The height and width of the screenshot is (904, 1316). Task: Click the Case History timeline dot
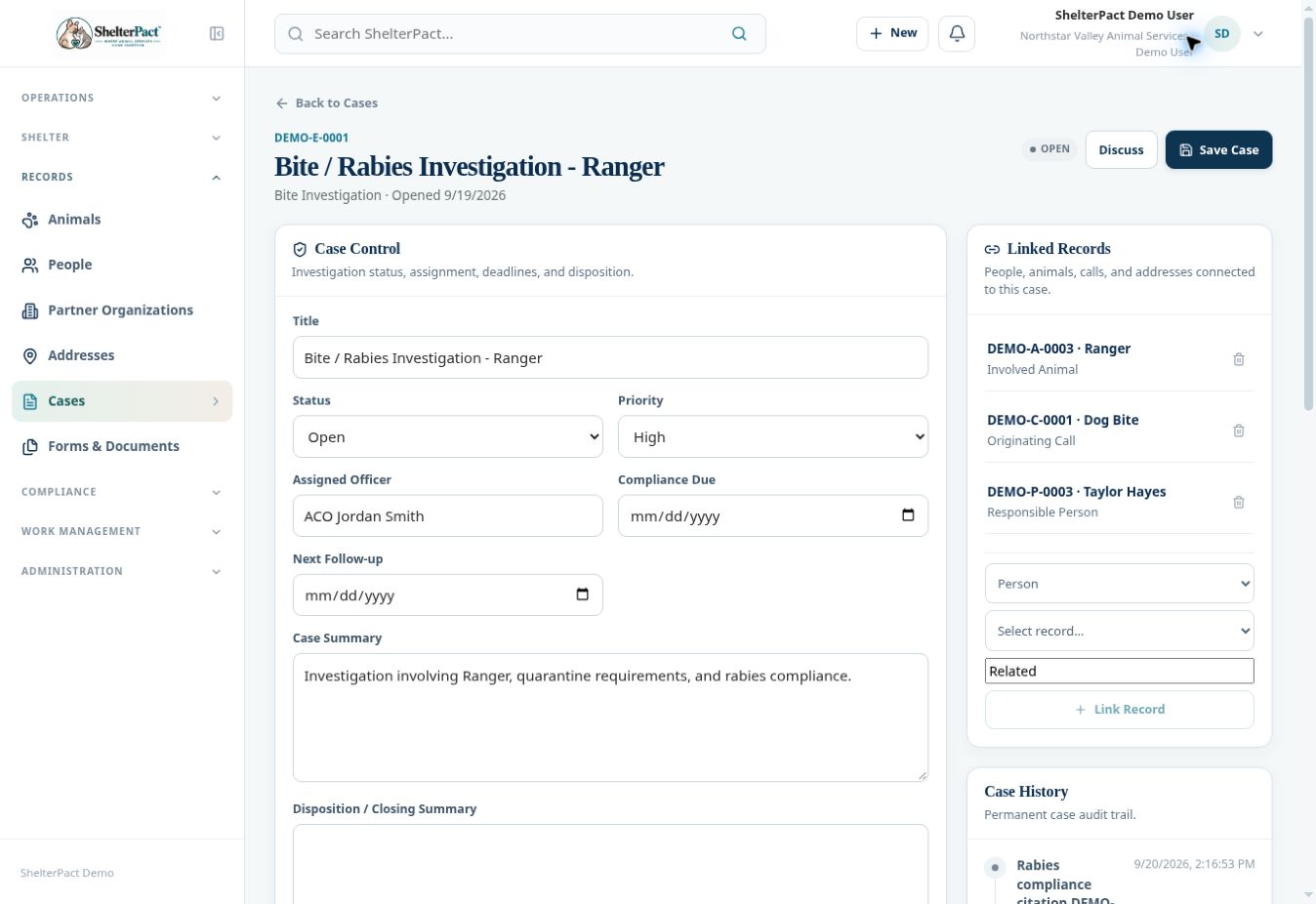(995, 867)
